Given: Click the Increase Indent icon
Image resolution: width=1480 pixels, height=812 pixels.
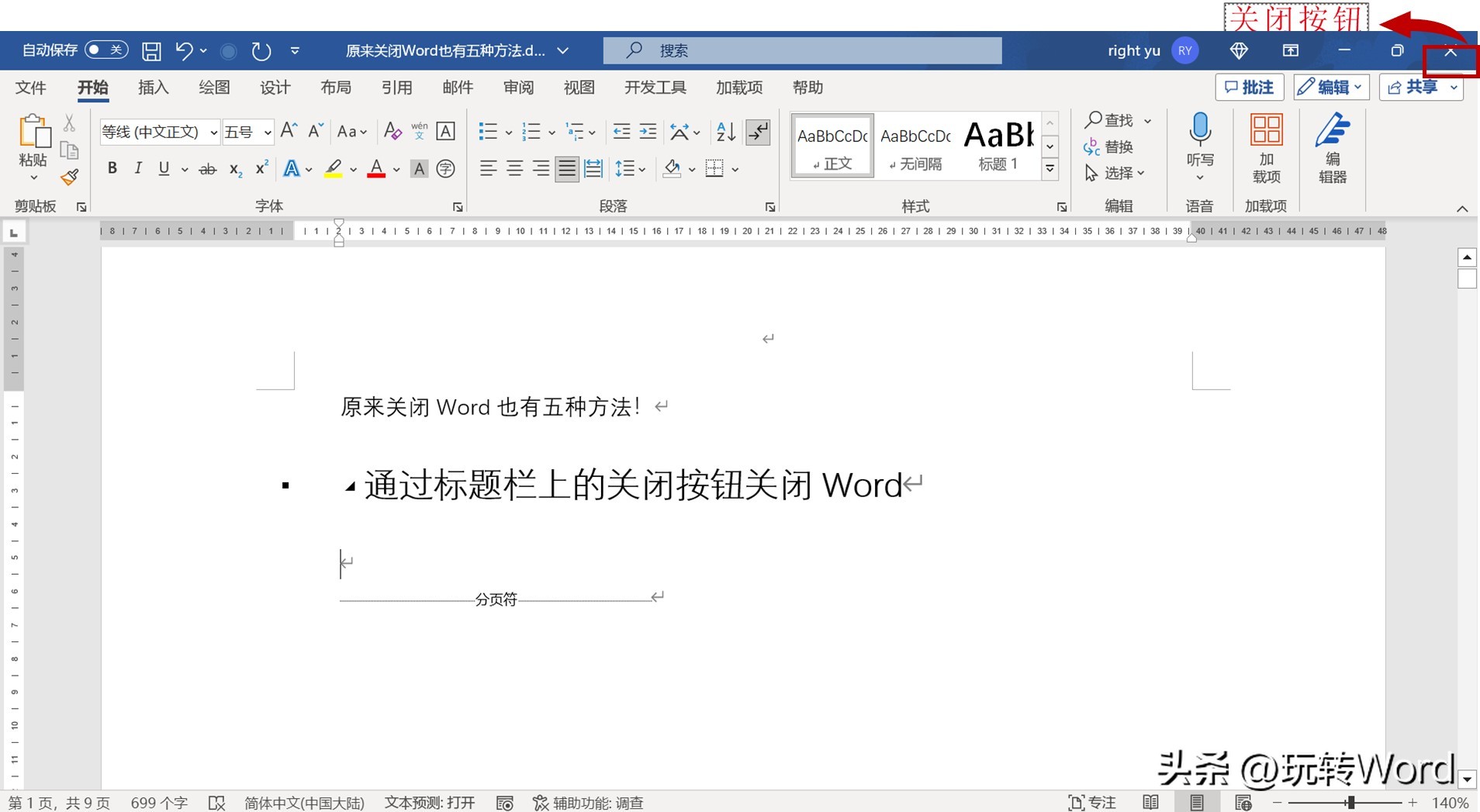Looking at the screenshot, I should click(648, 131).
